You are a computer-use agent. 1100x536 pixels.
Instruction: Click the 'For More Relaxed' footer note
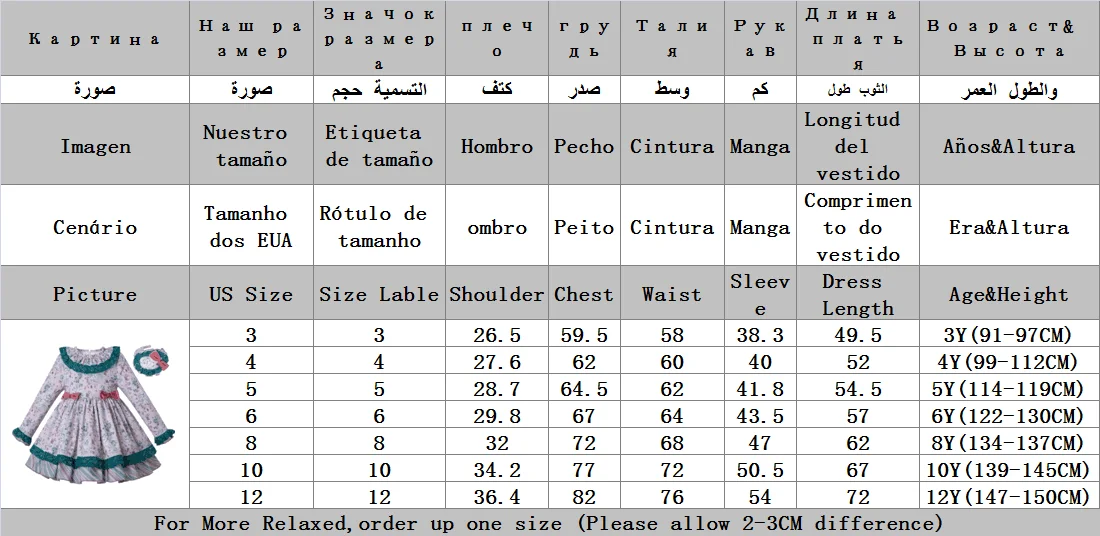coord(550,523)
